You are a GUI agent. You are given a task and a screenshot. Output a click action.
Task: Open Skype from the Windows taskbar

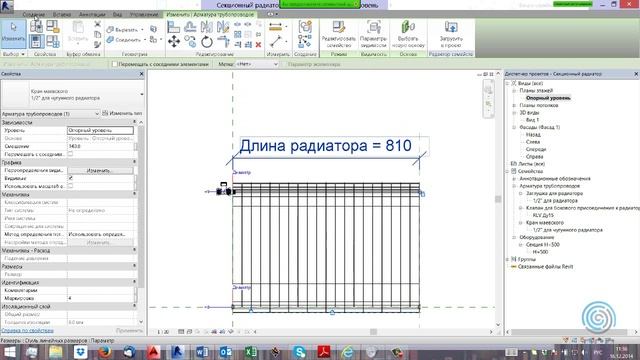pos(300,352)
